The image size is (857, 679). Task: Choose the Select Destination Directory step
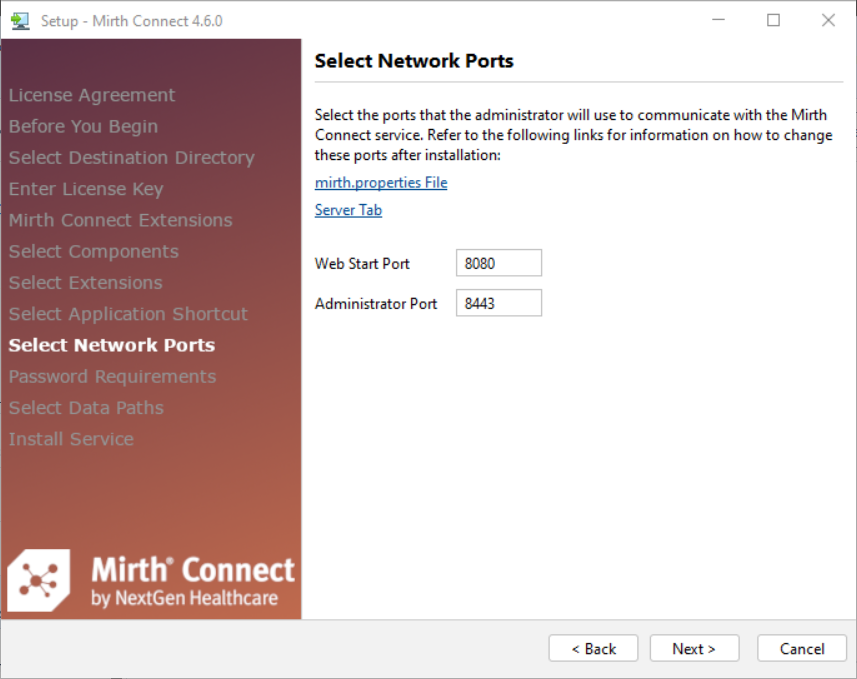[131, 158]
